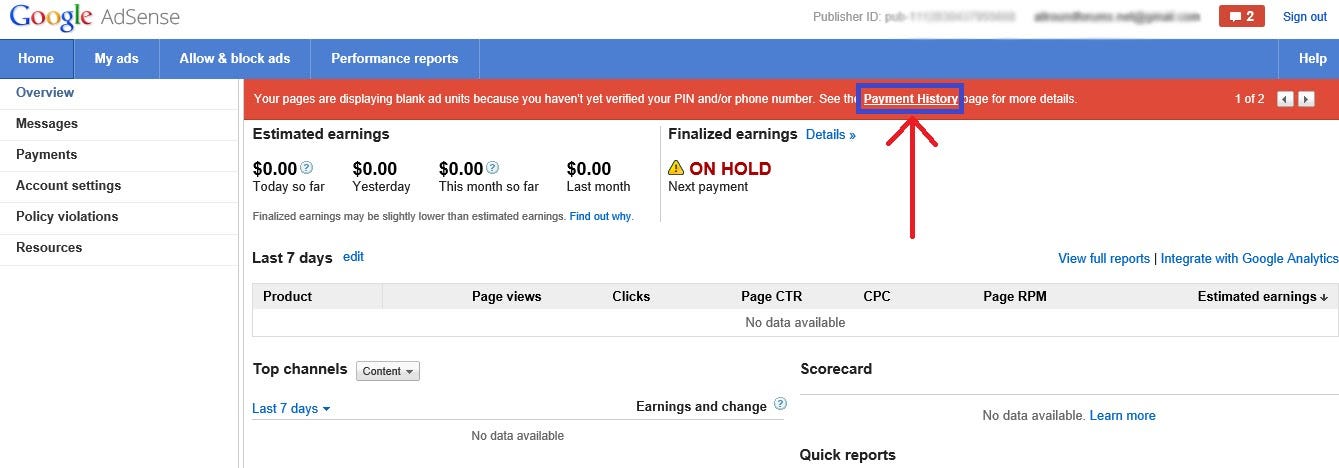
Task: Go to the Home tab
Action: (x=36, y=59)
